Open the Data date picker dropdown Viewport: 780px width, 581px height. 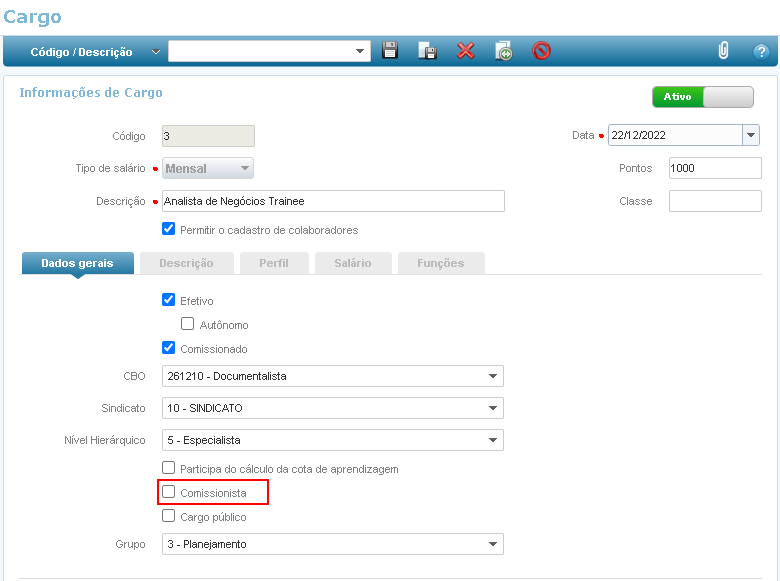(x=750, y=135)
